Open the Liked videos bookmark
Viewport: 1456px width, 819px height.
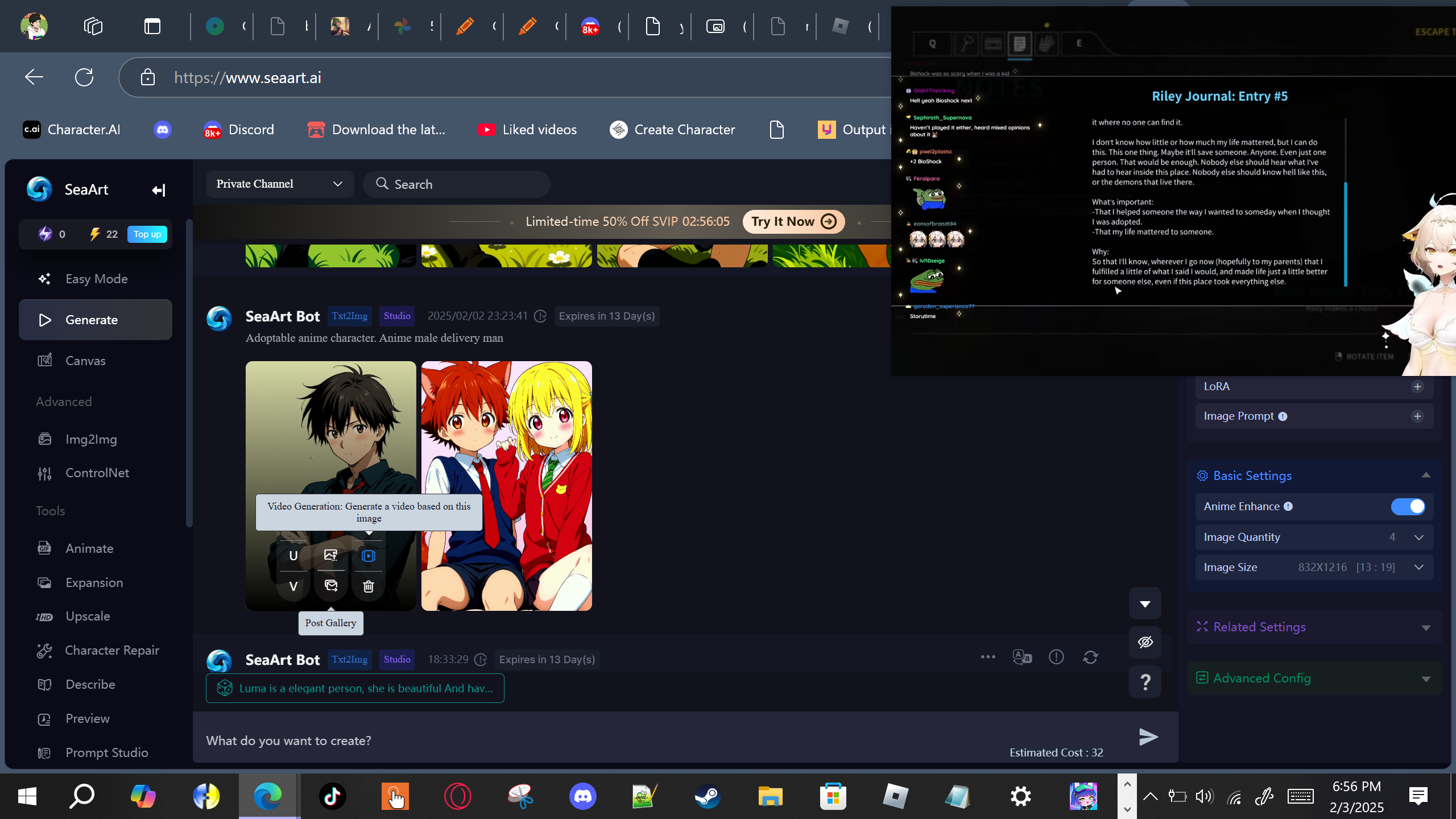(527, 130)
